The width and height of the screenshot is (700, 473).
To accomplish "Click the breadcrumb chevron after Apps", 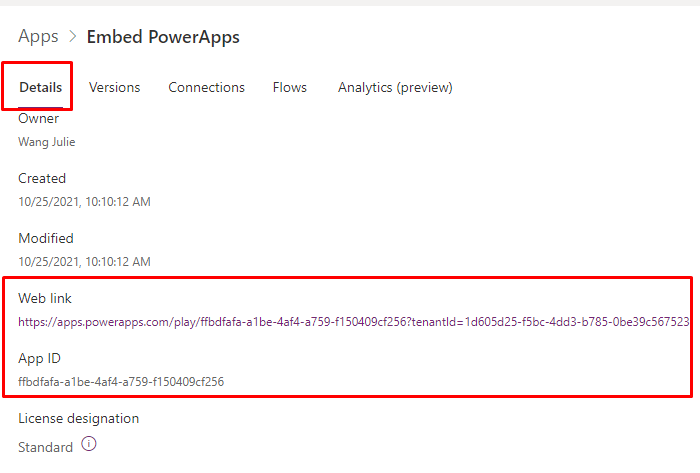I will pos(73,37).
